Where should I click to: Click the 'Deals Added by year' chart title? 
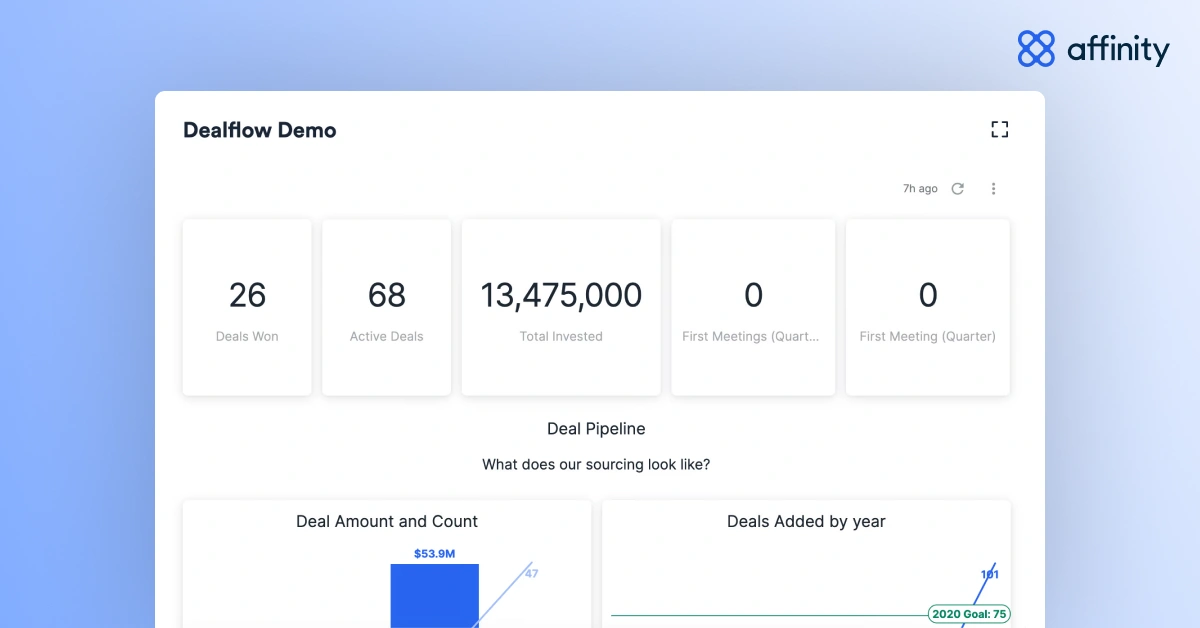point(806,521)
